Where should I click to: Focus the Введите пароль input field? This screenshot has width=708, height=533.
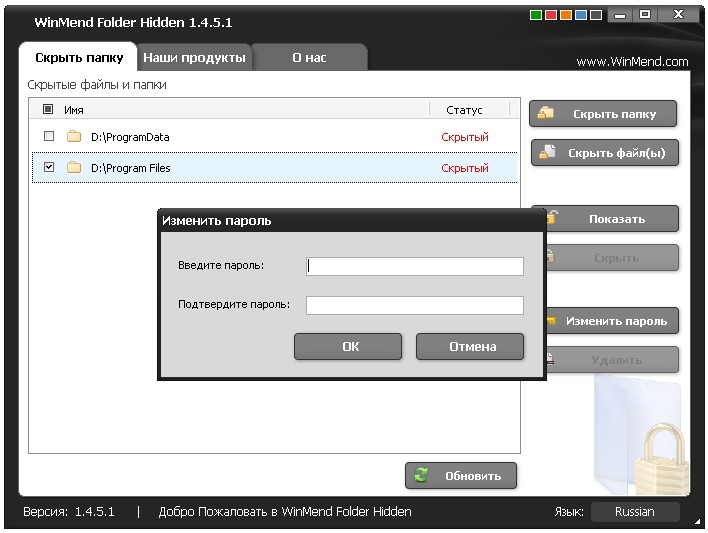(415, 266)
